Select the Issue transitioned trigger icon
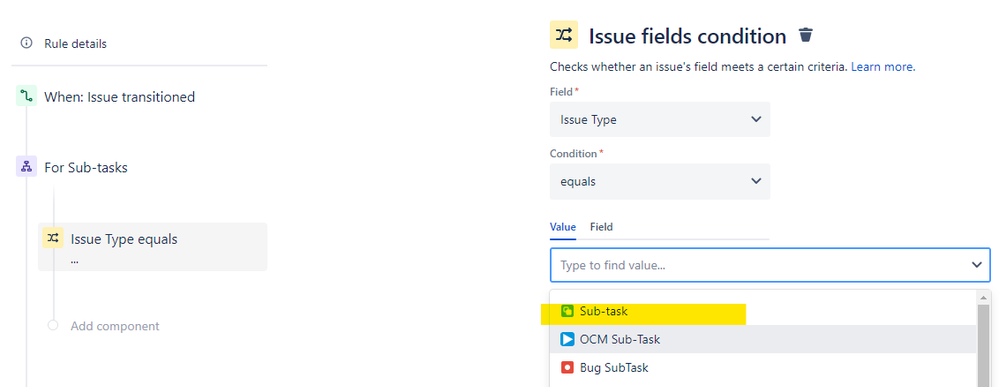Screen dimensions: 999x387 point(26,97)
